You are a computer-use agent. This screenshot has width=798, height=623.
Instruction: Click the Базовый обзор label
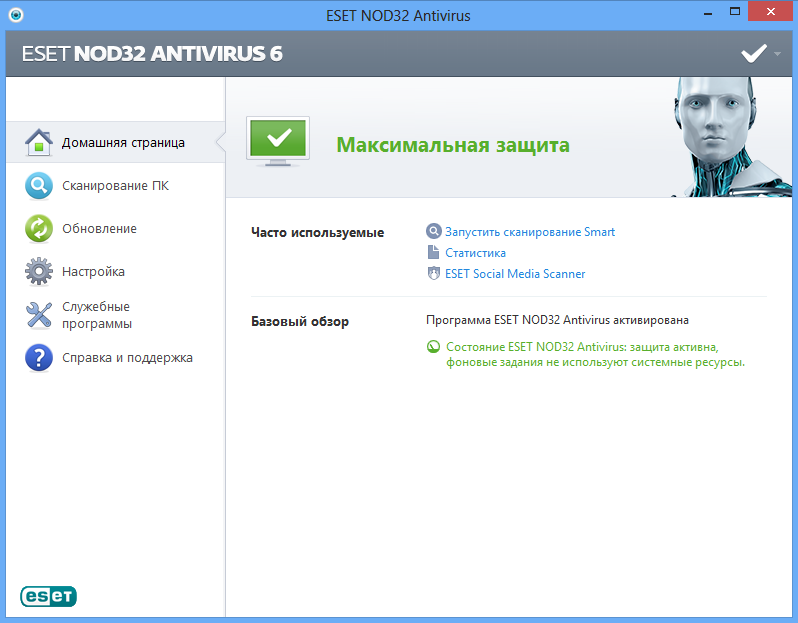click(x=300, y=322)
